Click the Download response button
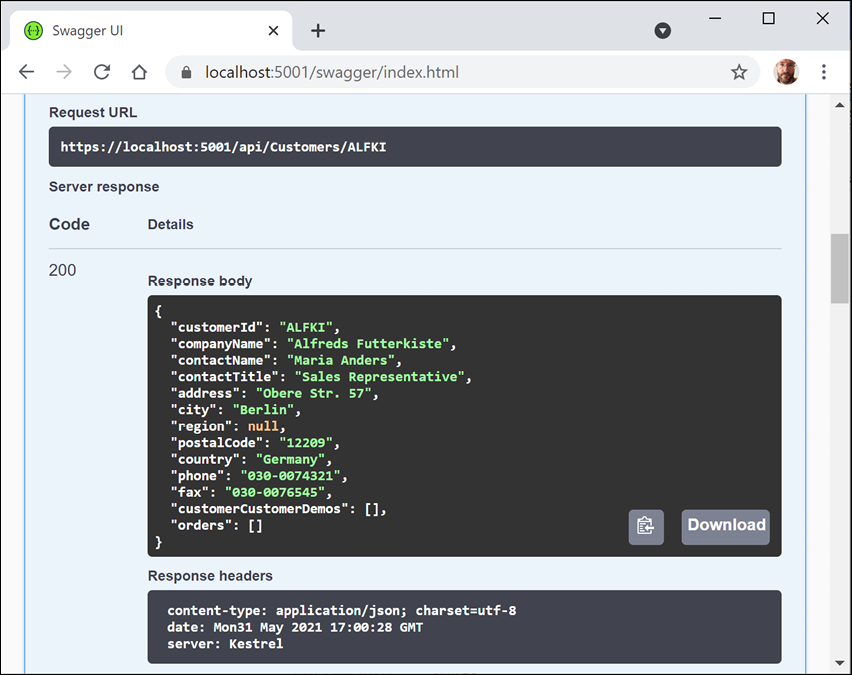 [x=726, y=527]
